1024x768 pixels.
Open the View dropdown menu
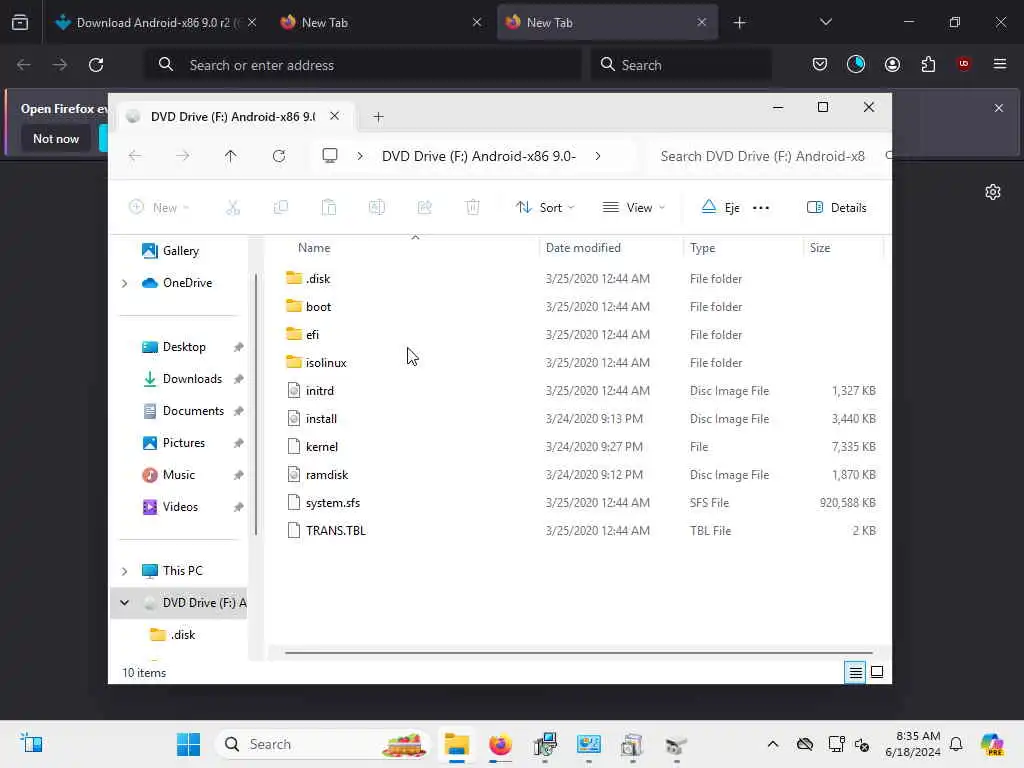633,208
